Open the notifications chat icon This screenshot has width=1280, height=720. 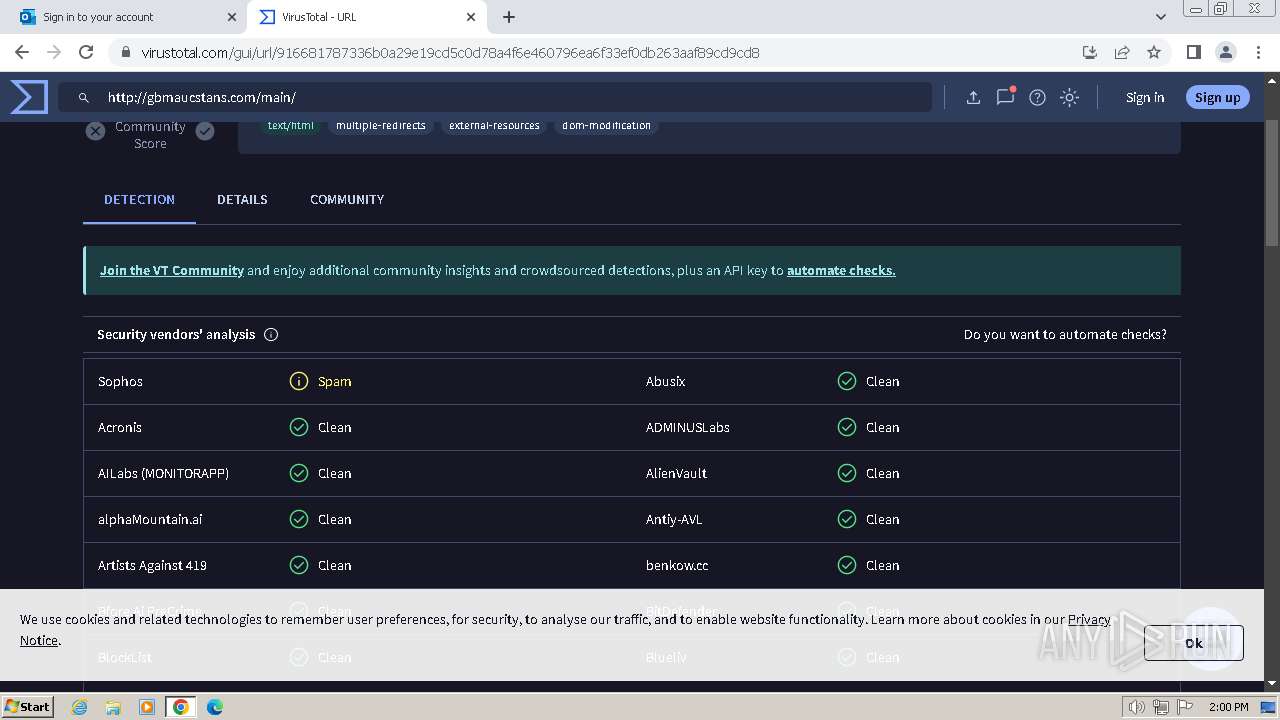[x=1005, y=97]
